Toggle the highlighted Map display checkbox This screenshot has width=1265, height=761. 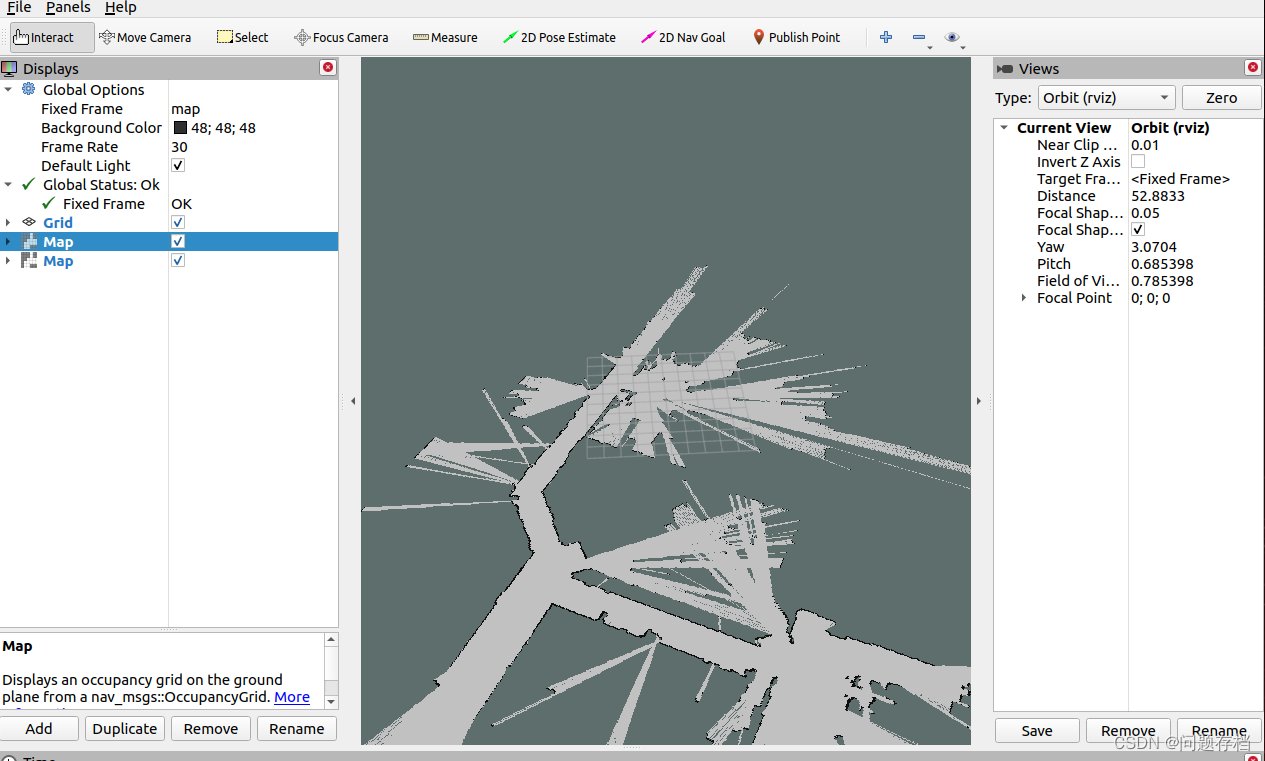(x=178, y=241)
